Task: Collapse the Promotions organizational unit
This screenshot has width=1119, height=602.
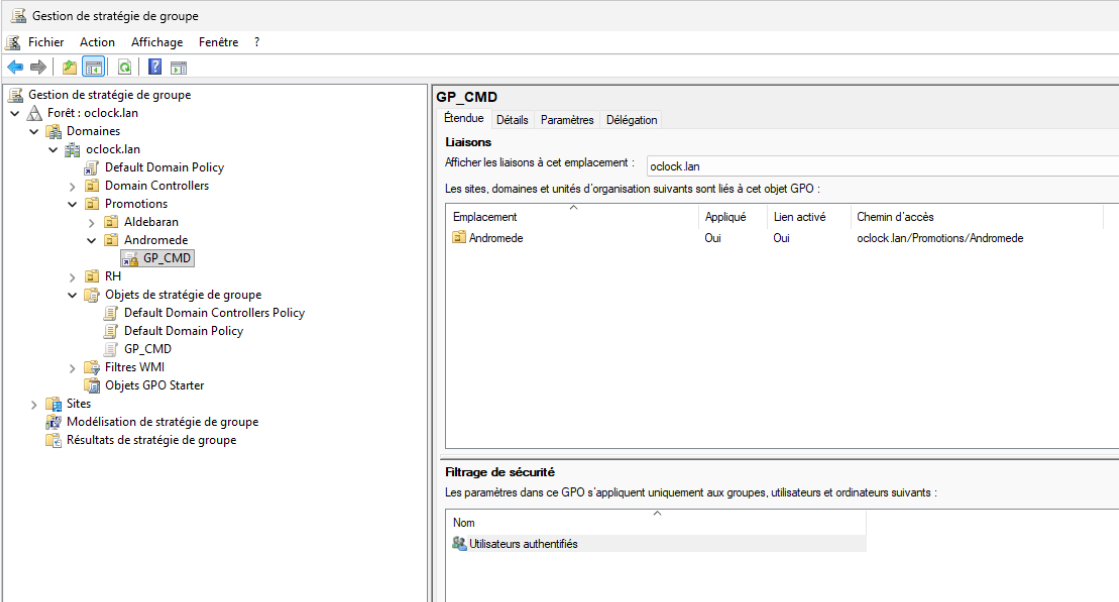Action: pyautogui.click(x=72, y=204)
